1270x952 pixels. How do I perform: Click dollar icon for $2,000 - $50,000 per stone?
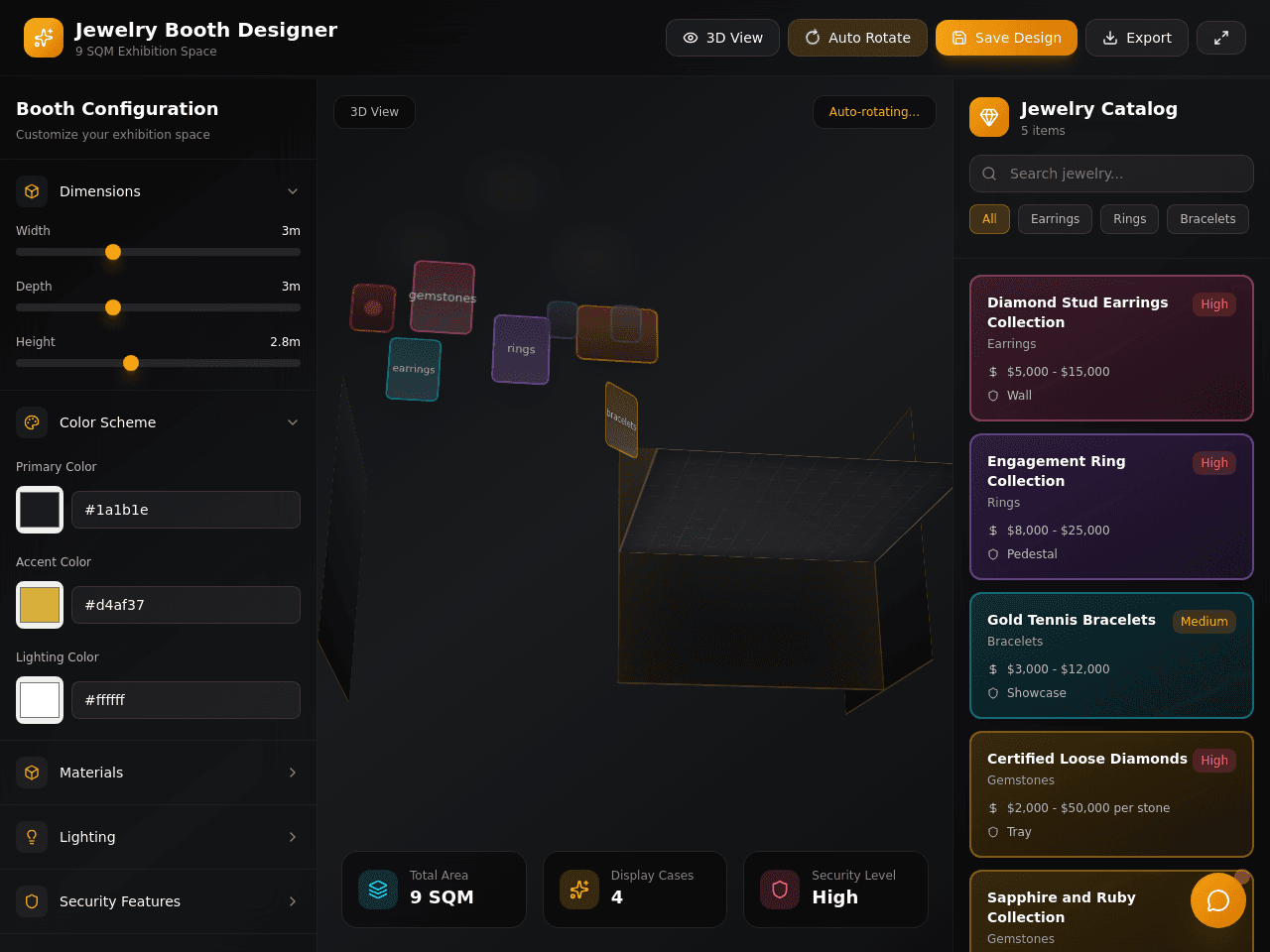pyautogui.click(x=993, y=808)
